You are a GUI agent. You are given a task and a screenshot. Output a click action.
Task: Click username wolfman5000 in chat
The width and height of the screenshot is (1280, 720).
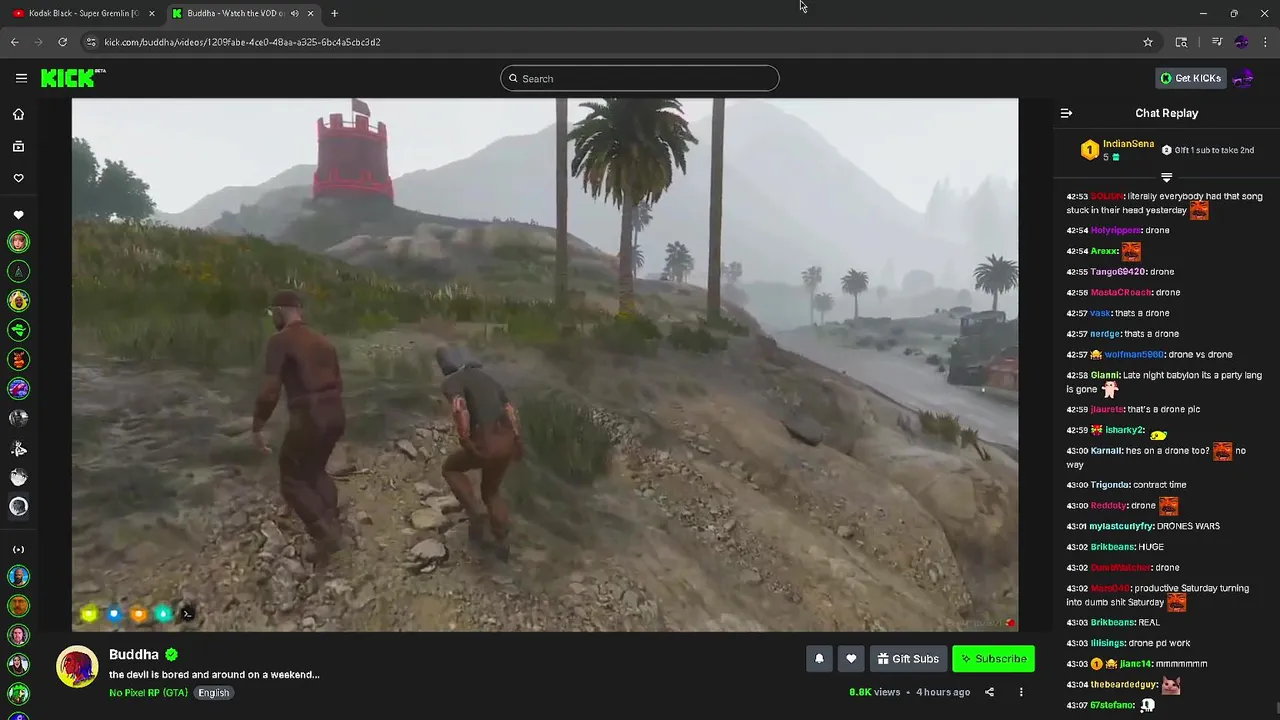1134,354
